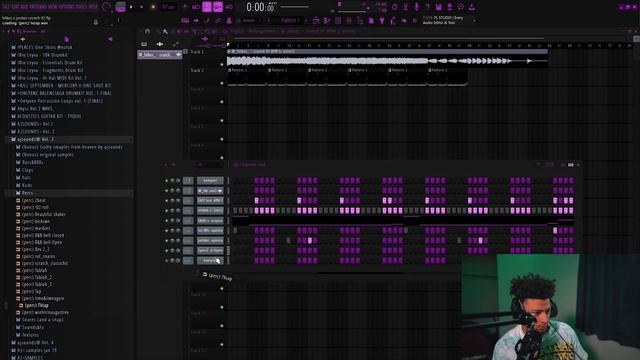This screenshot has height=360, width=640.
Task: Click the scissors-like icon in top toolbar
Action: (x=405, y=7)
